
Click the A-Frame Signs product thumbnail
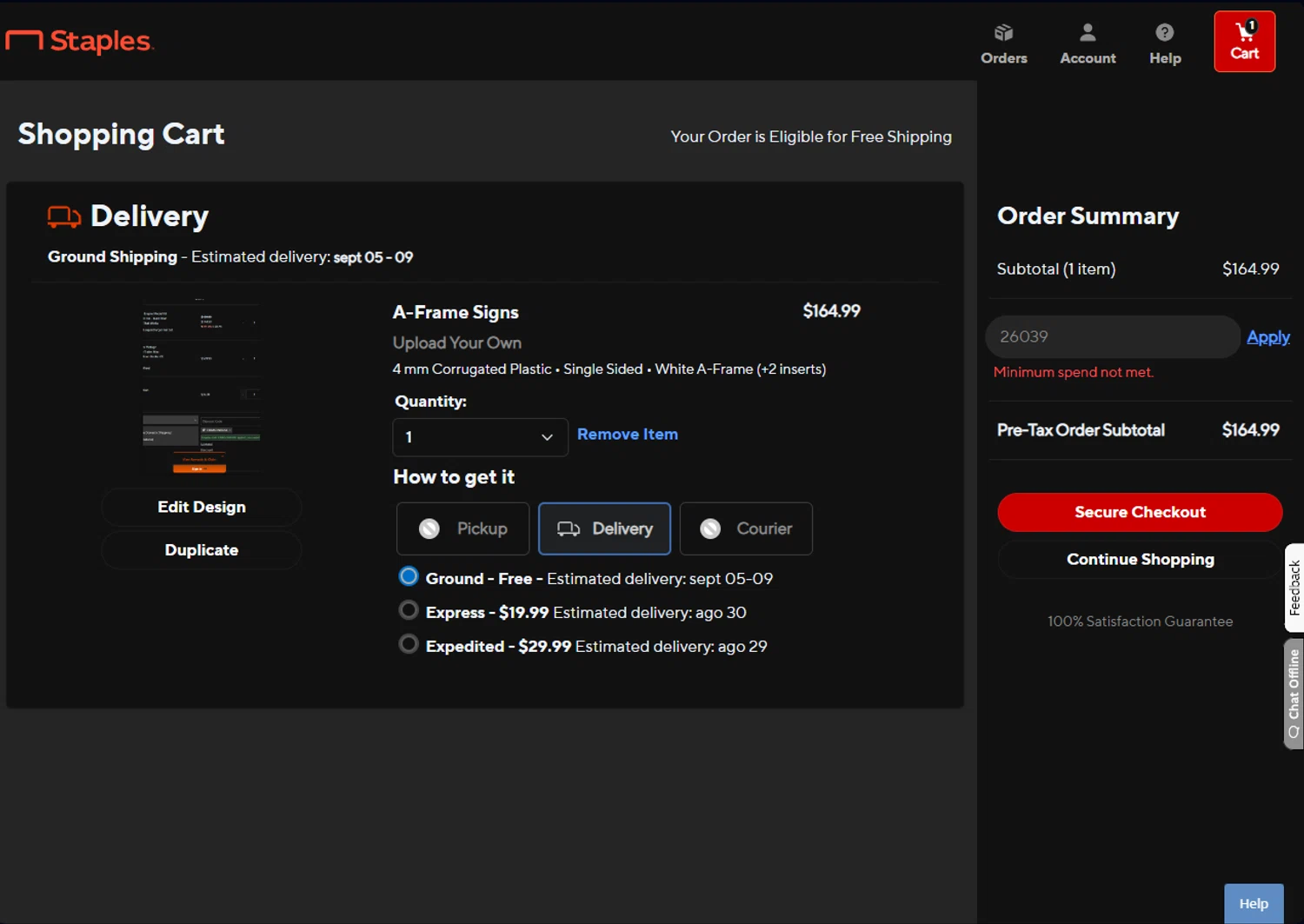(202, 389)
